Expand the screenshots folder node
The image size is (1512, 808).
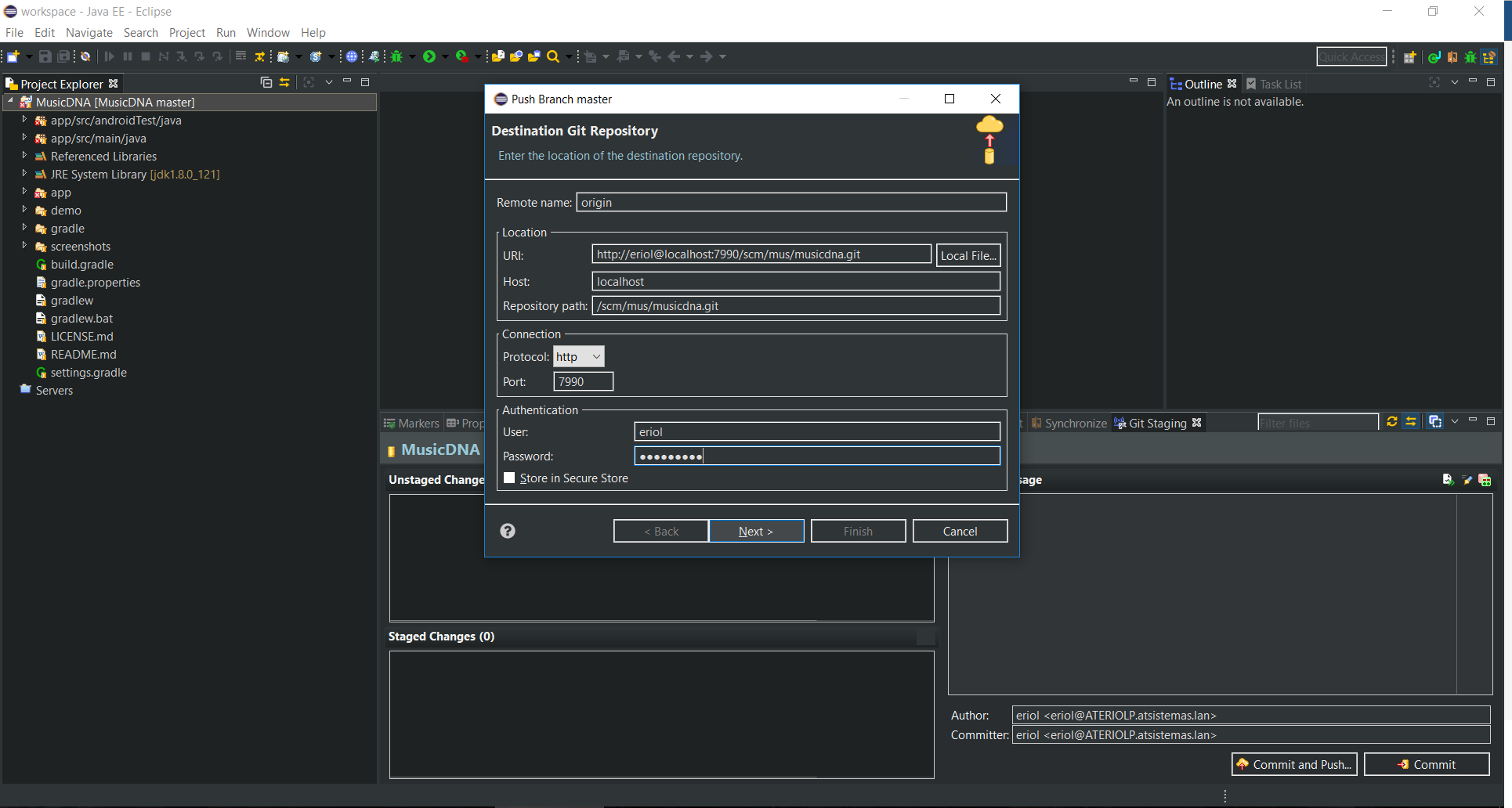(x=24, y=246)
